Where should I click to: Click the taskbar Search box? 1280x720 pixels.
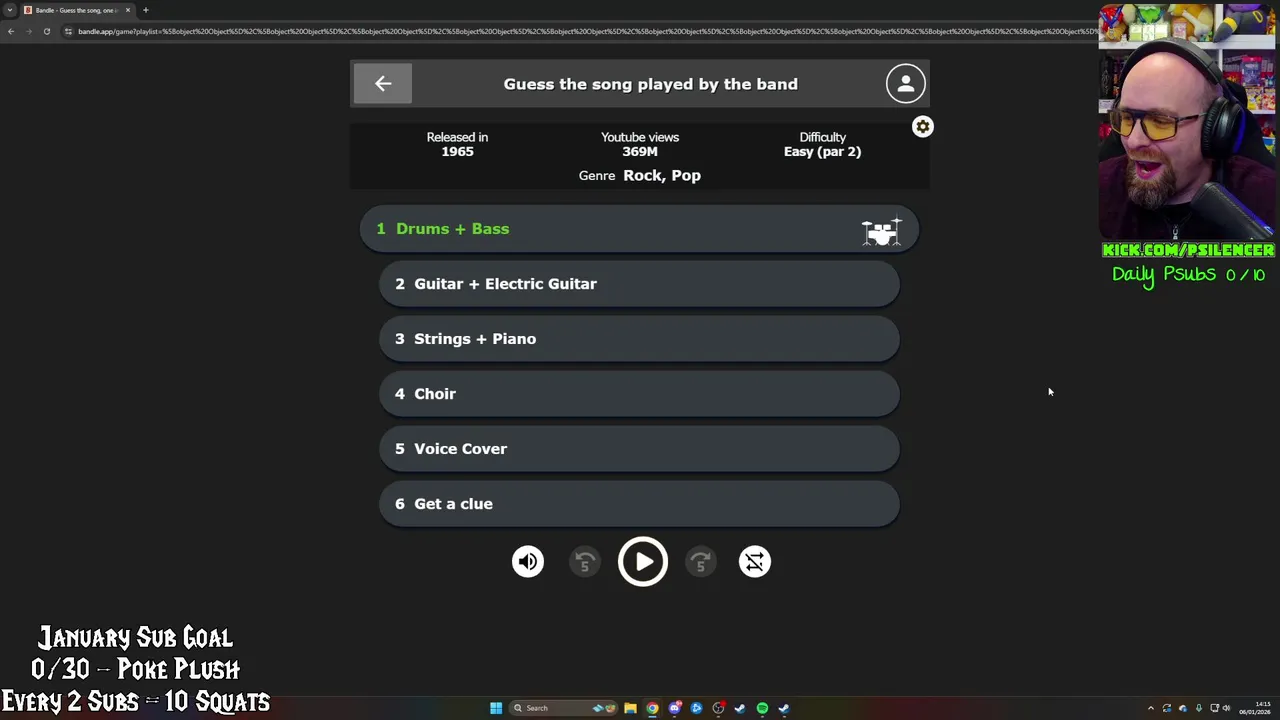(x=565, y=708)
